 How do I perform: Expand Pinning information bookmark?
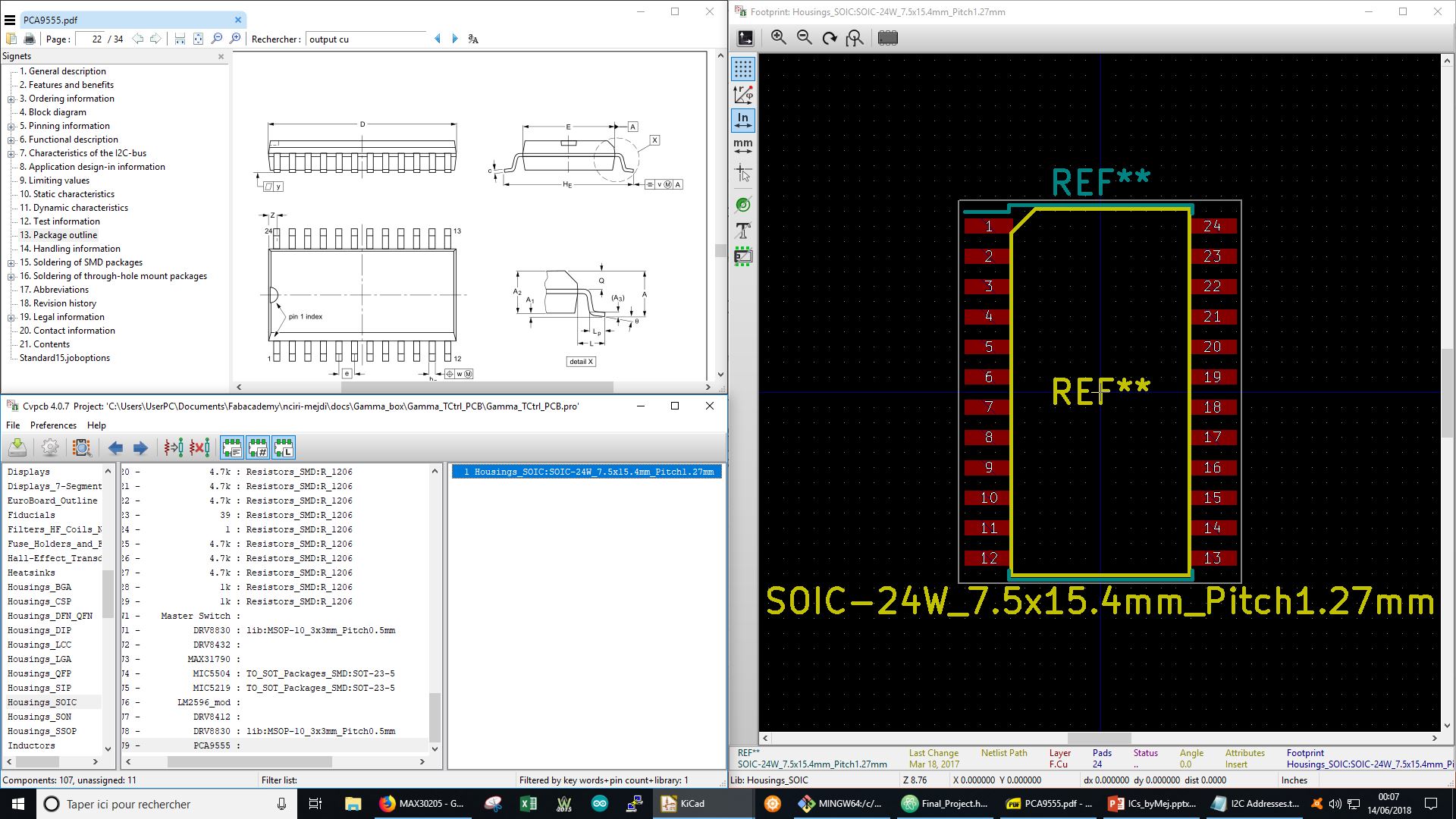click(11, 127)
